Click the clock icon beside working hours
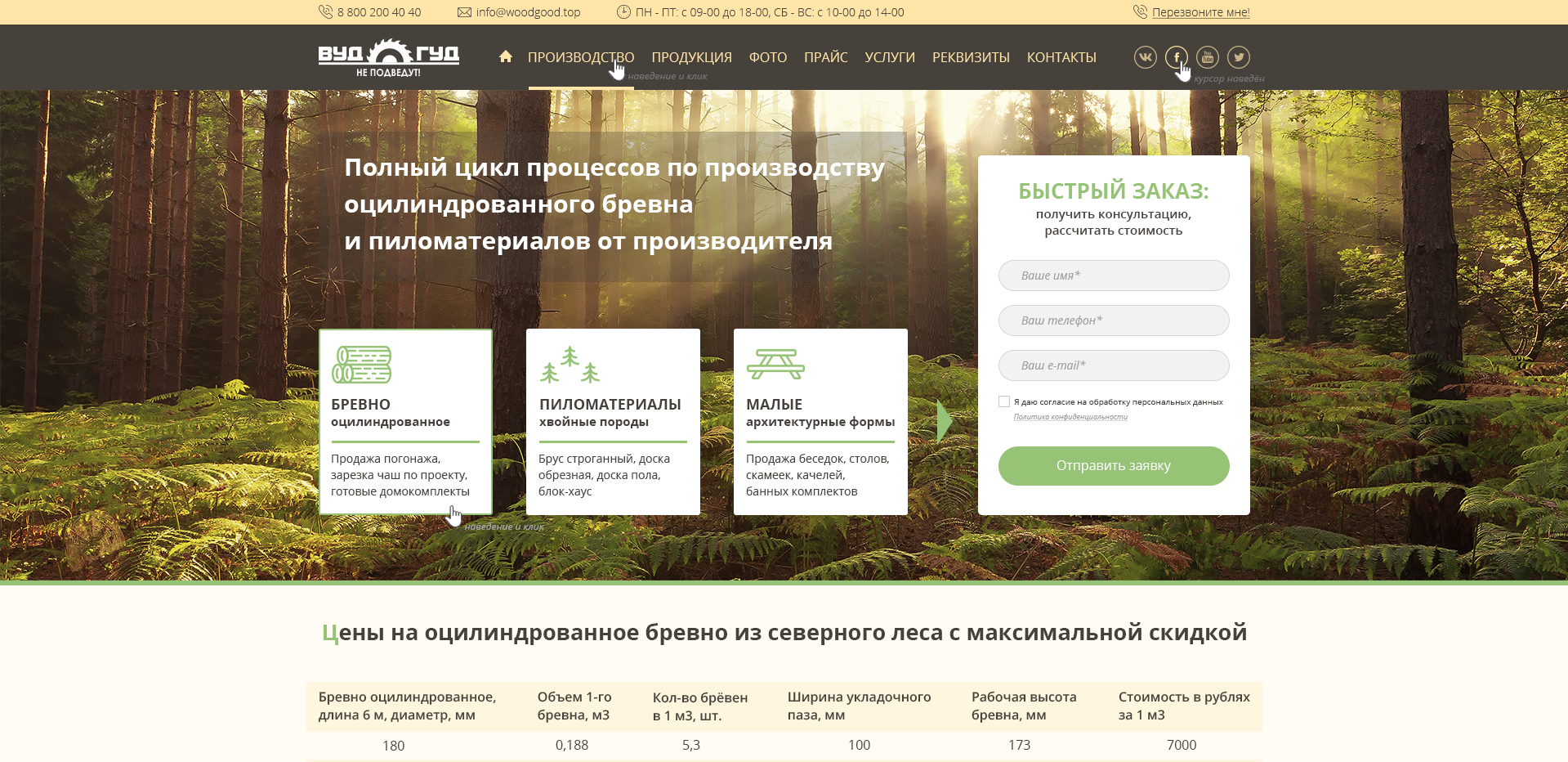Screen dimensions: 1568x762 point(623,12)
